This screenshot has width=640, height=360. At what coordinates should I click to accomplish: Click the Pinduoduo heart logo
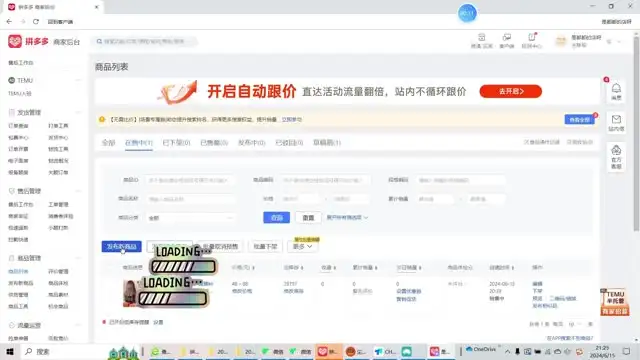click(15, 41)
